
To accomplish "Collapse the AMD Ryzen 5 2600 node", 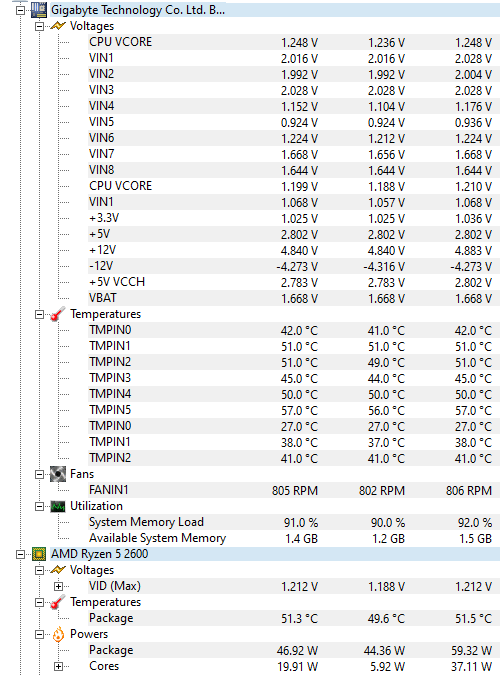I will (x=20, y=554).
